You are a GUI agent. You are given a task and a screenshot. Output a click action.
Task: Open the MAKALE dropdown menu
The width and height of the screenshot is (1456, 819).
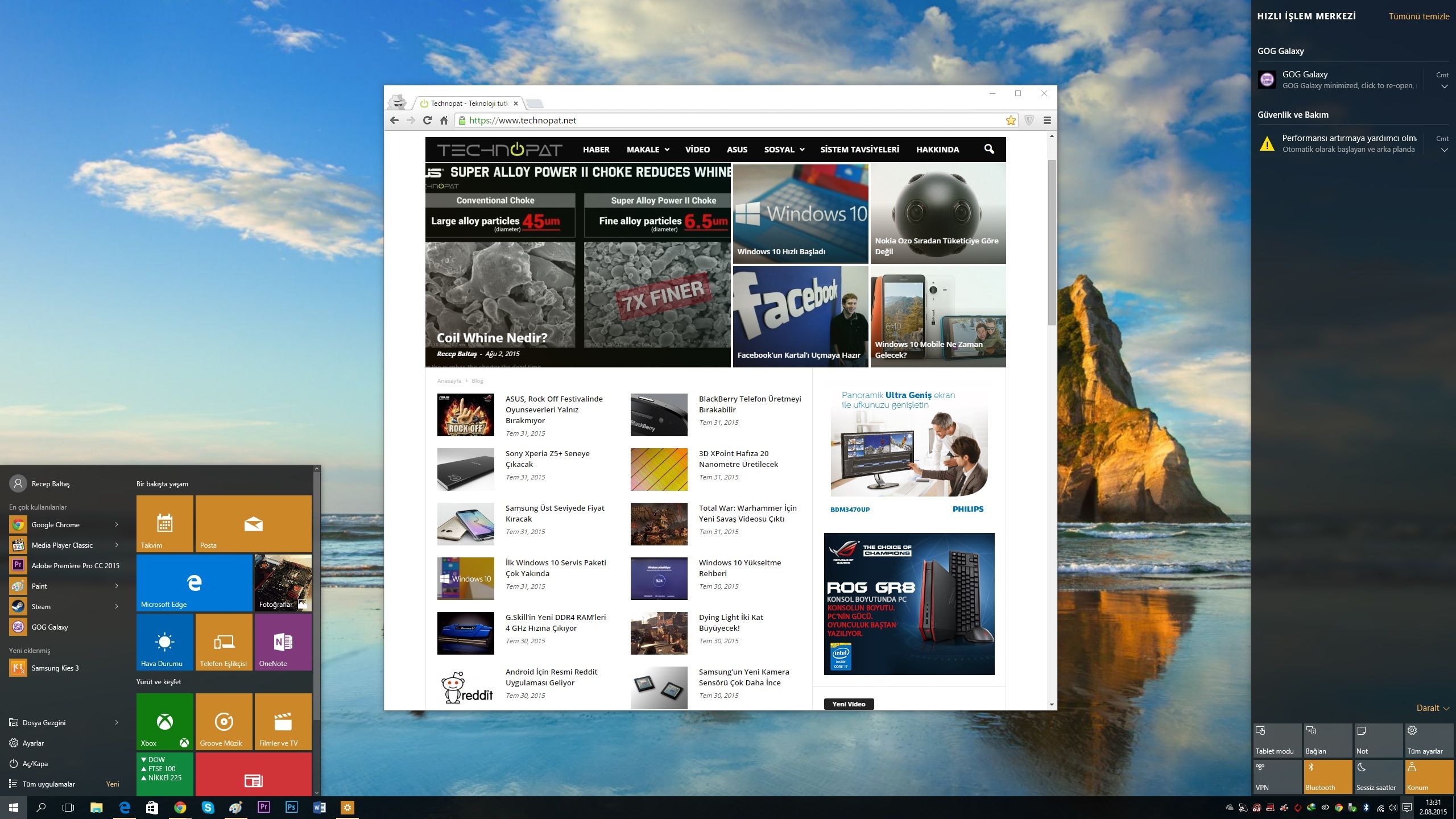[x=647, y=150]
